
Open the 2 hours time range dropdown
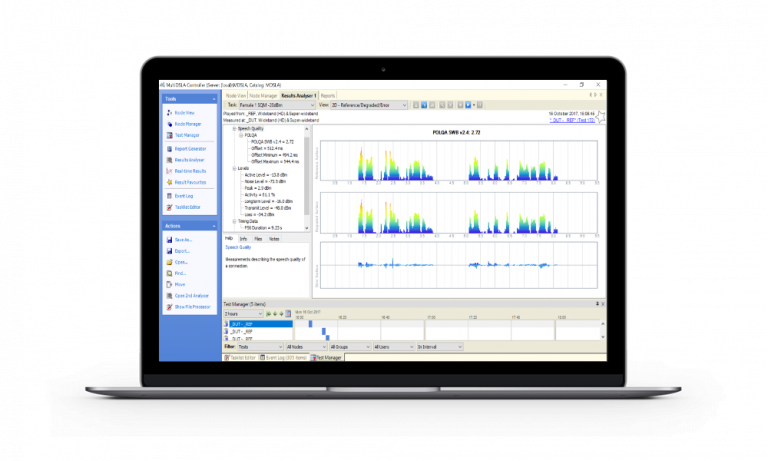[x=243, y=314]
